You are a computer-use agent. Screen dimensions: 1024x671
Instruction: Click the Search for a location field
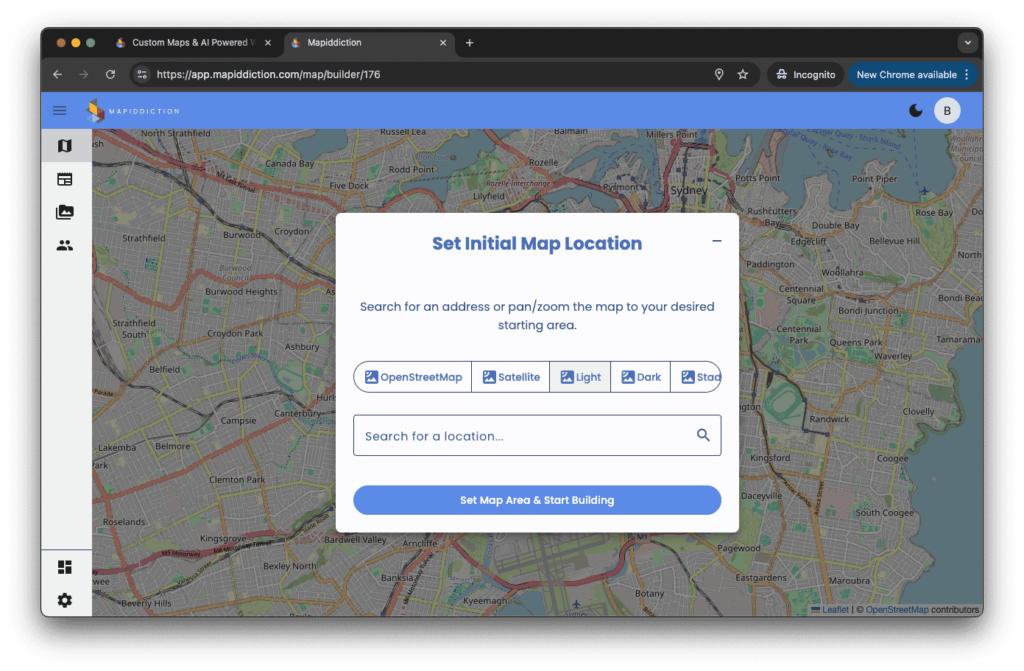click(x=520, y=436)
